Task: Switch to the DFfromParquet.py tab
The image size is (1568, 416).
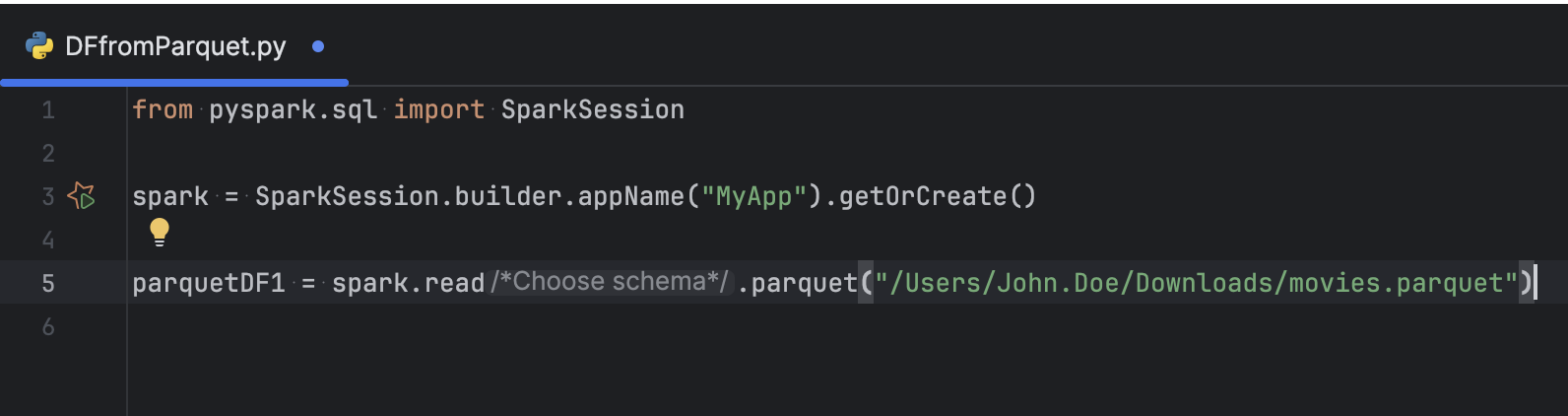Action: coord(175,46)
